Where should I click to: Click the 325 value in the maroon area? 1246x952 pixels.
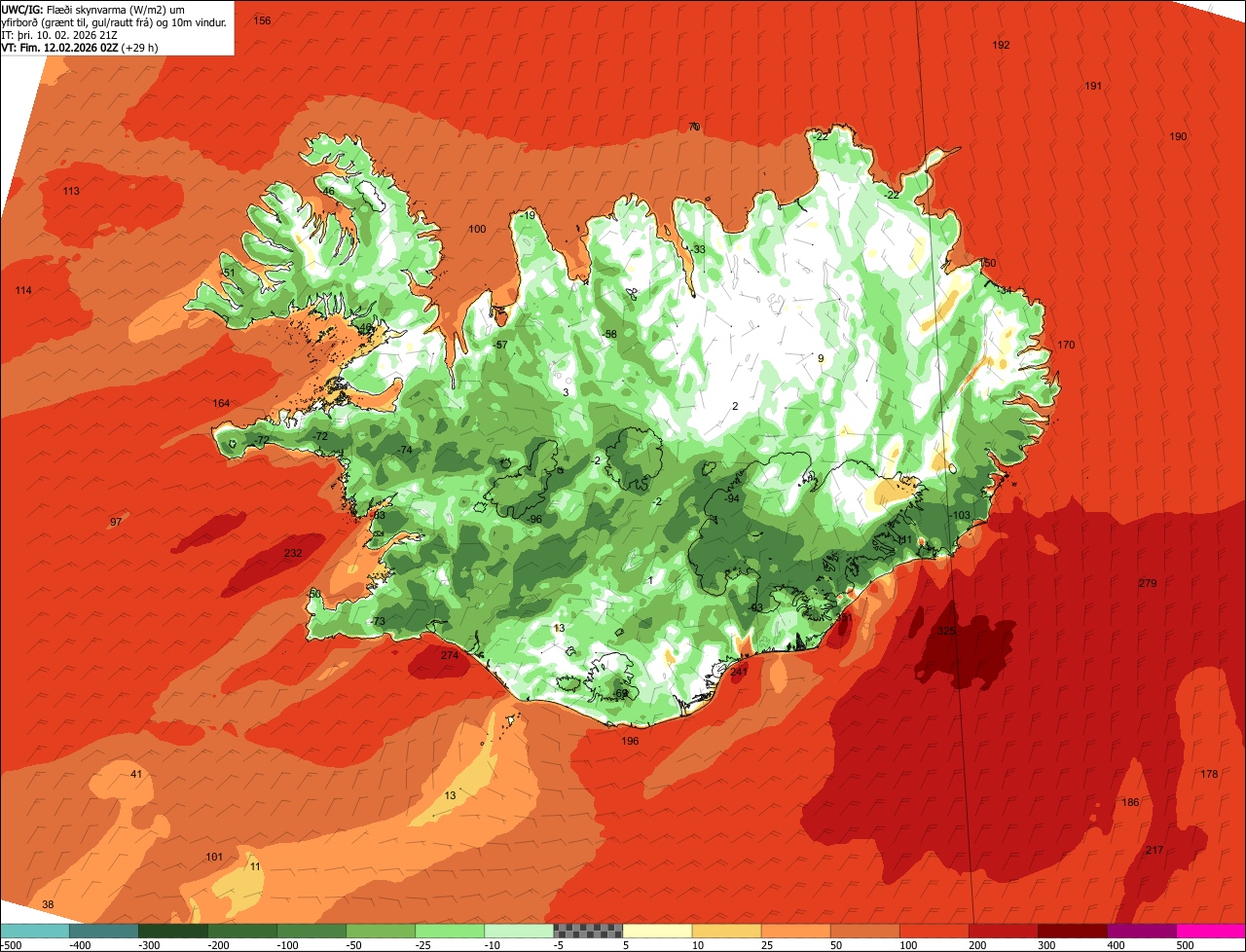point(946,631)
